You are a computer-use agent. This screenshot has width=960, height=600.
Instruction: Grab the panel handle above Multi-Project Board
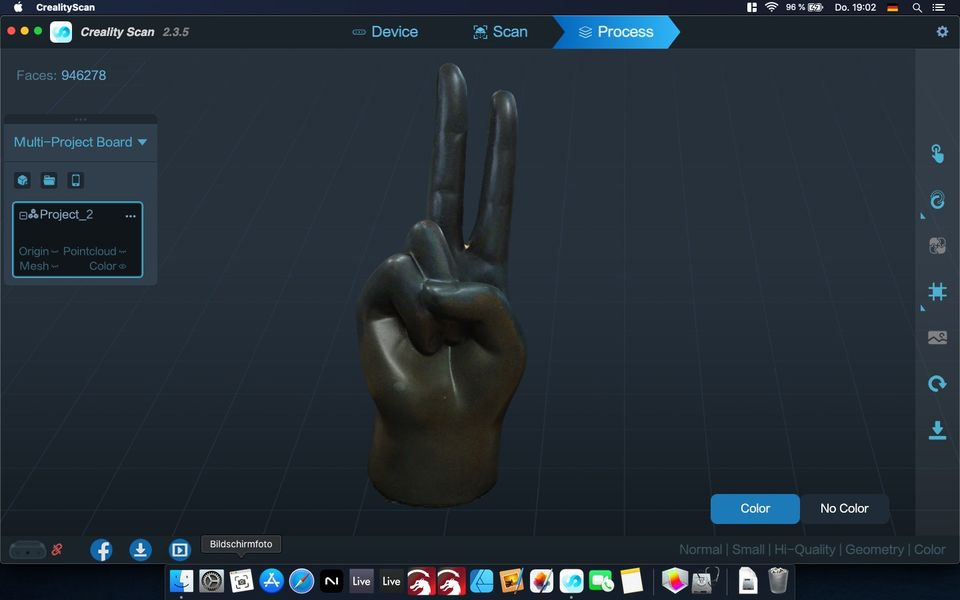click(80, 119)
